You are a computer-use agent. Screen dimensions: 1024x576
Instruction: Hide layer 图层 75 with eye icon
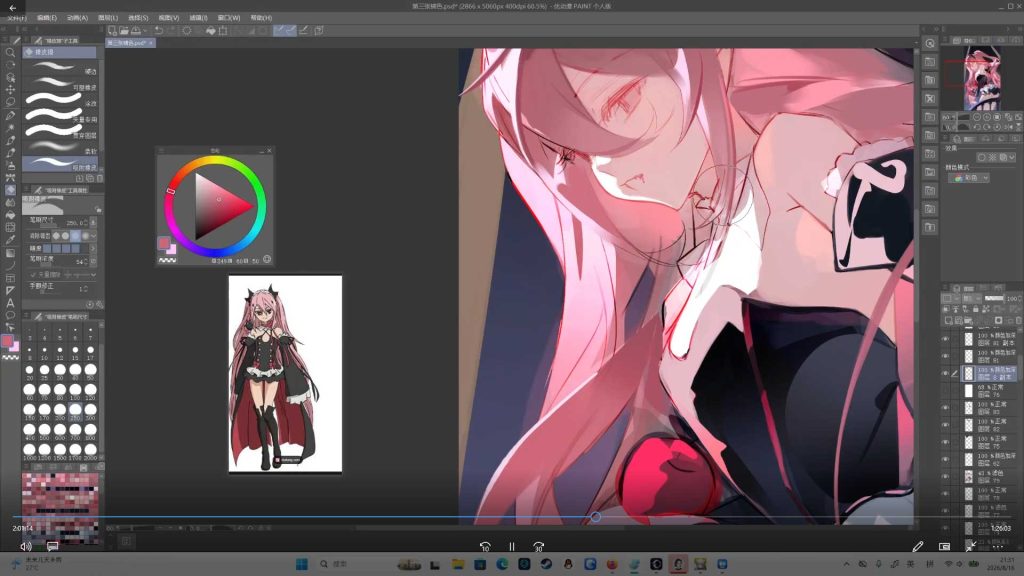[x=945, y=442]
